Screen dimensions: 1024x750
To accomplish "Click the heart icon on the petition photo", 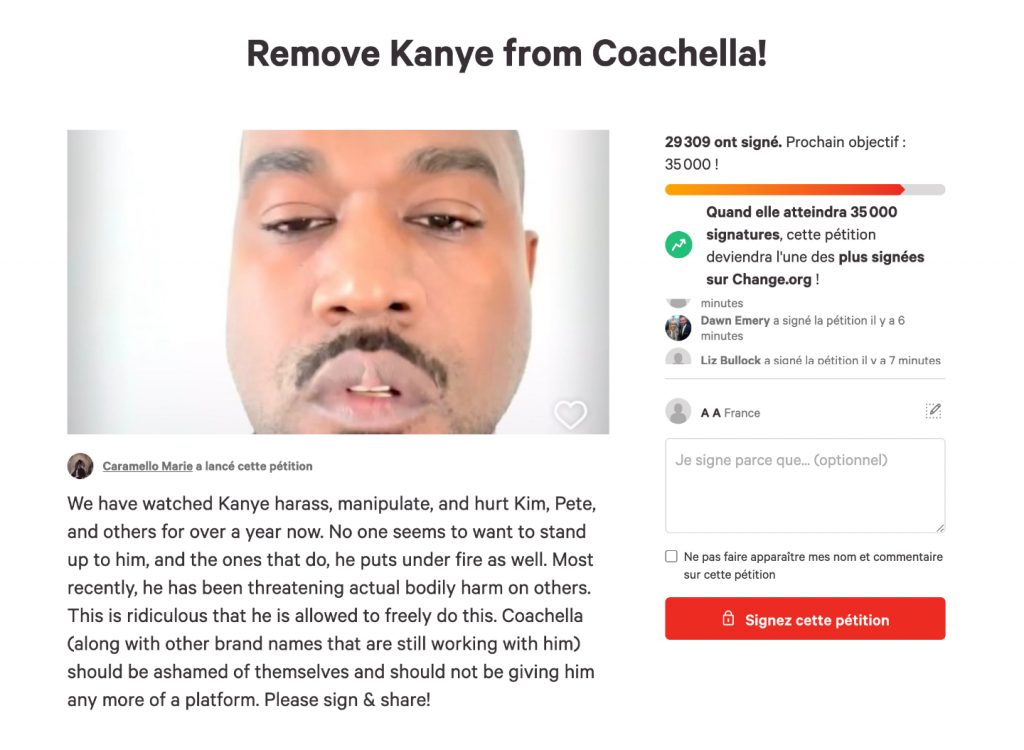I will tap(570, 414).
